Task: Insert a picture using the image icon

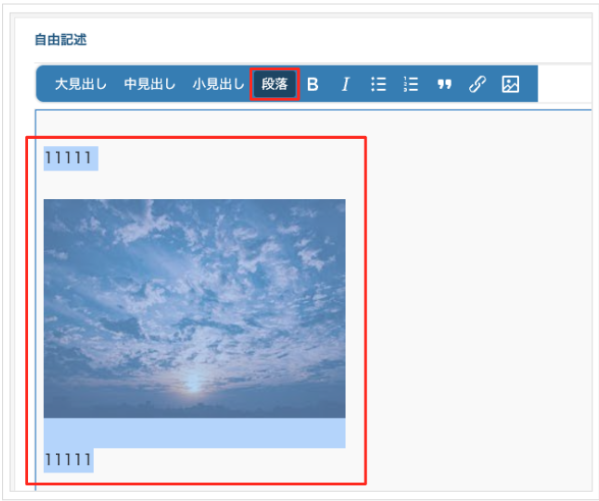Action: pyautogui.click(x=510, y=84)
